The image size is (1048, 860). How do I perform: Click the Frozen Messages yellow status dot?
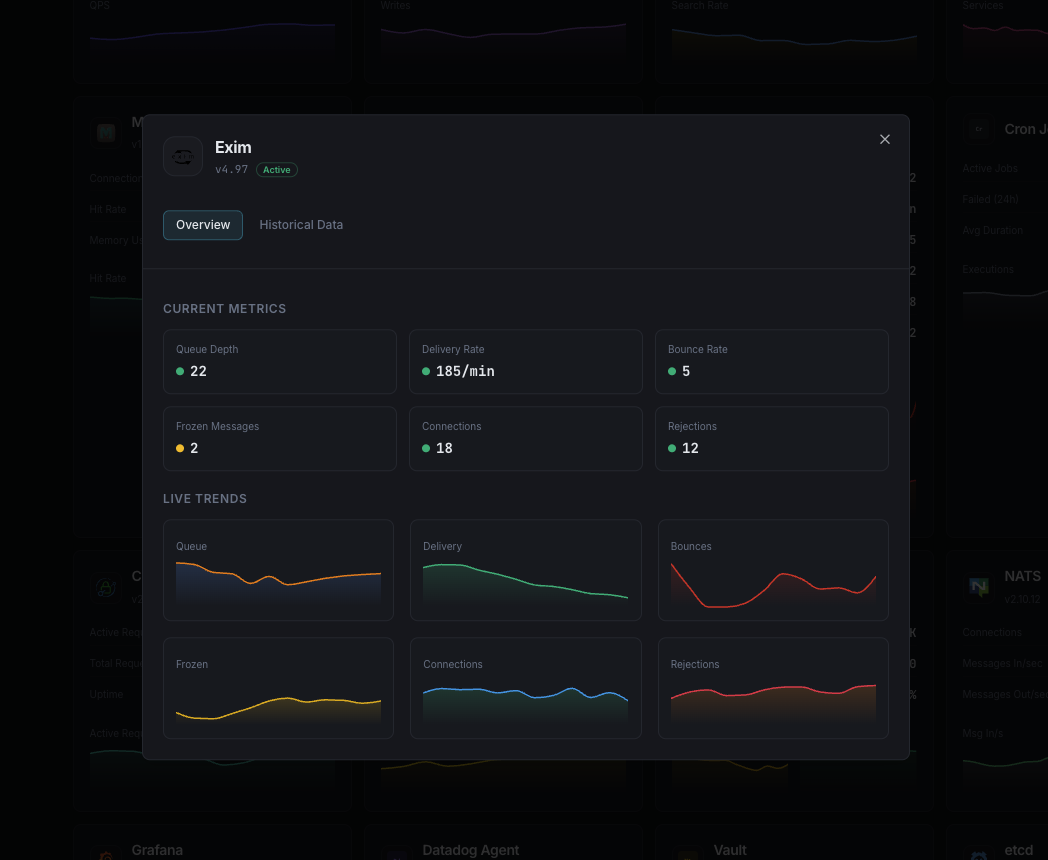pos(180,448)
